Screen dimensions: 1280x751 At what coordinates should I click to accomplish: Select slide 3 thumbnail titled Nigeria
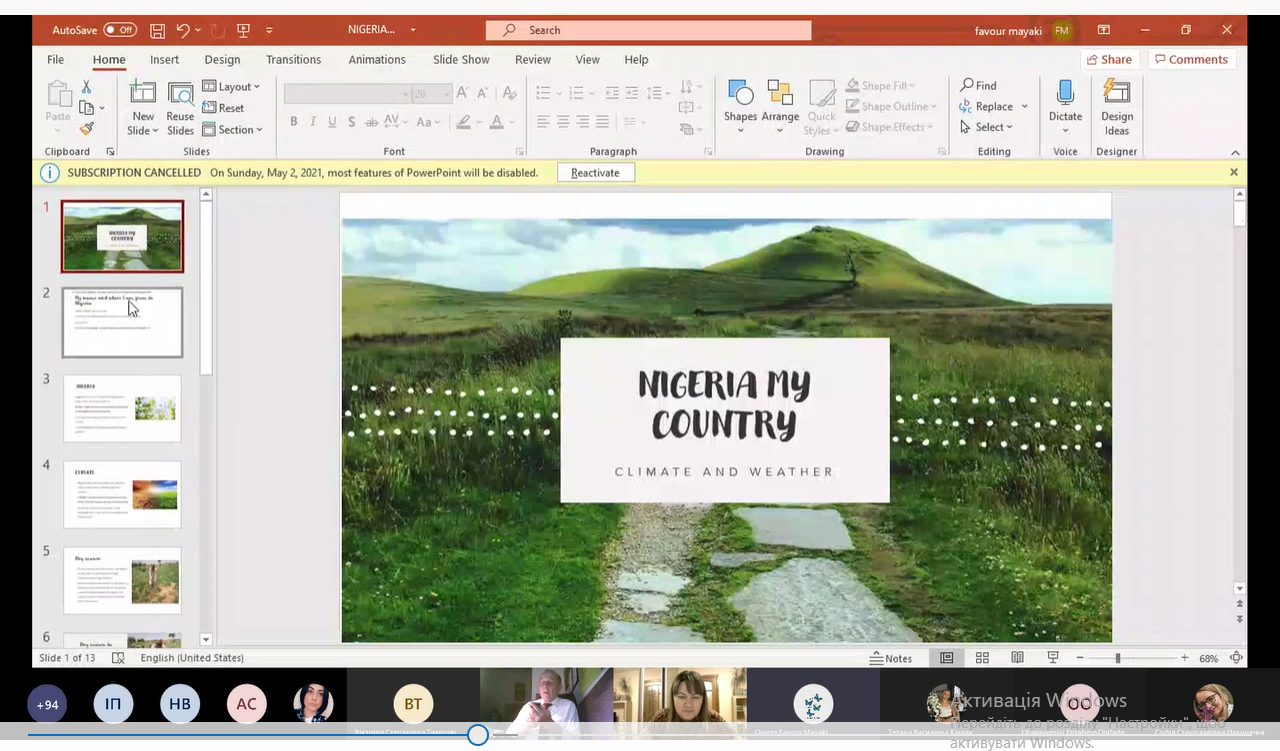click(x=122, y=408)
